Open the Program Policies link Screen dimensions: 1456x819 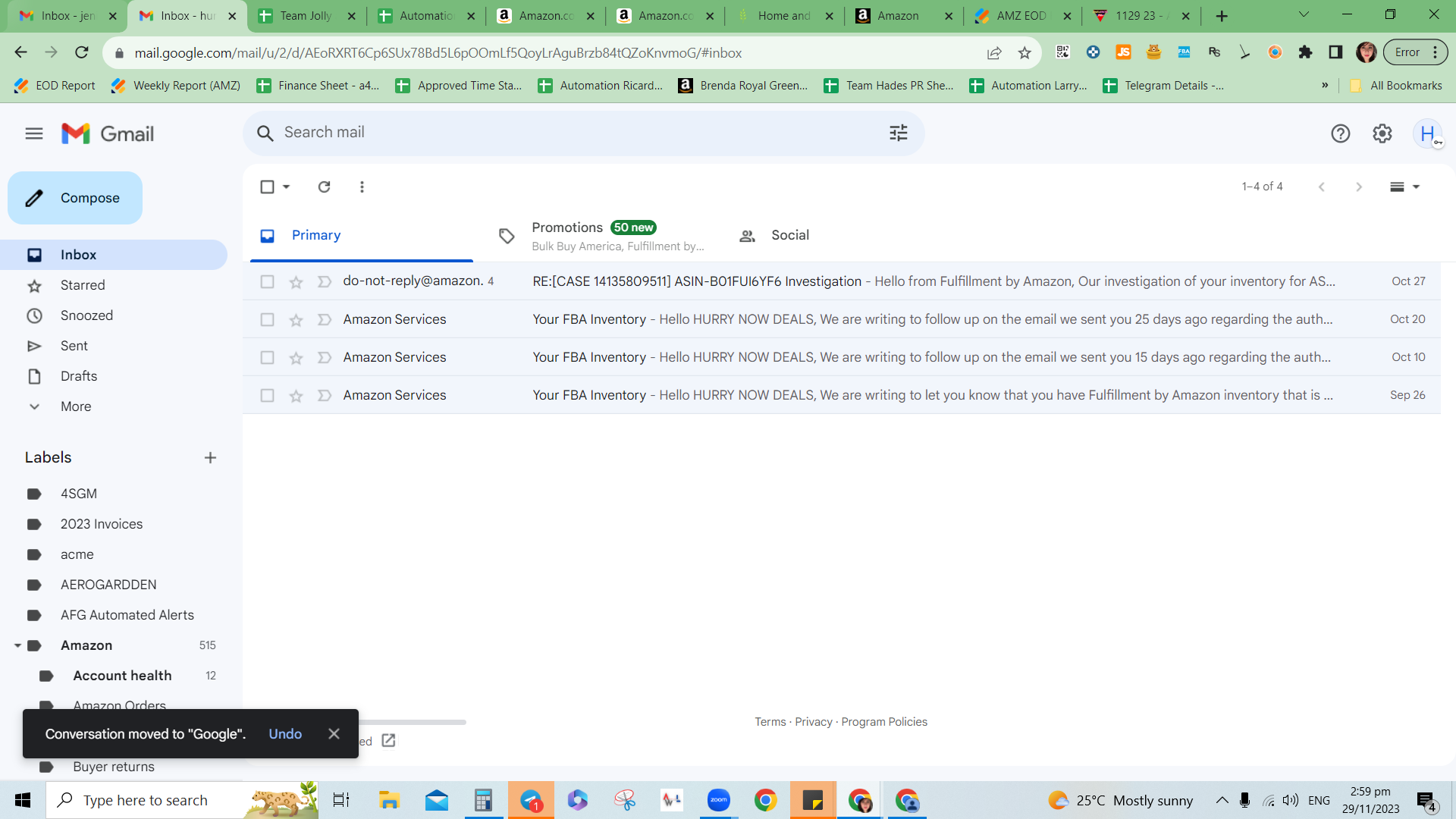click(884, 722)
